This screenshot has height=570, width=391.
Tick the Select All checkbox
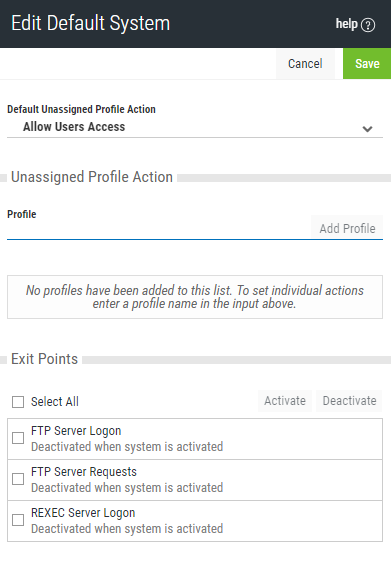[x=18, y=402]
